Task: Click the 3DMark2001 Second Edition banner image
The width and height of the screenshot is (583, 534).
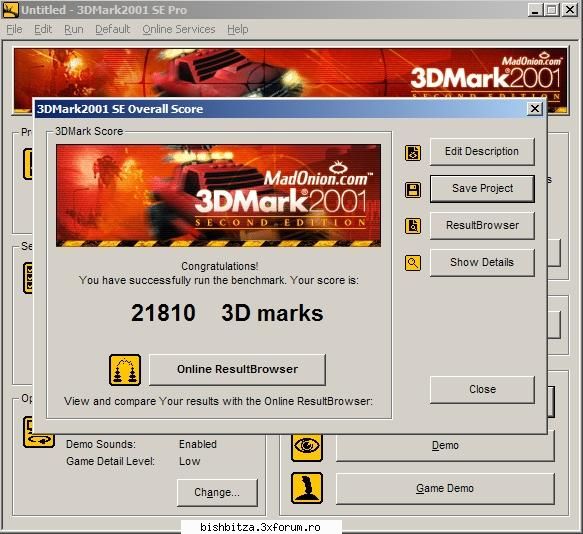Action: coord(218,196)
